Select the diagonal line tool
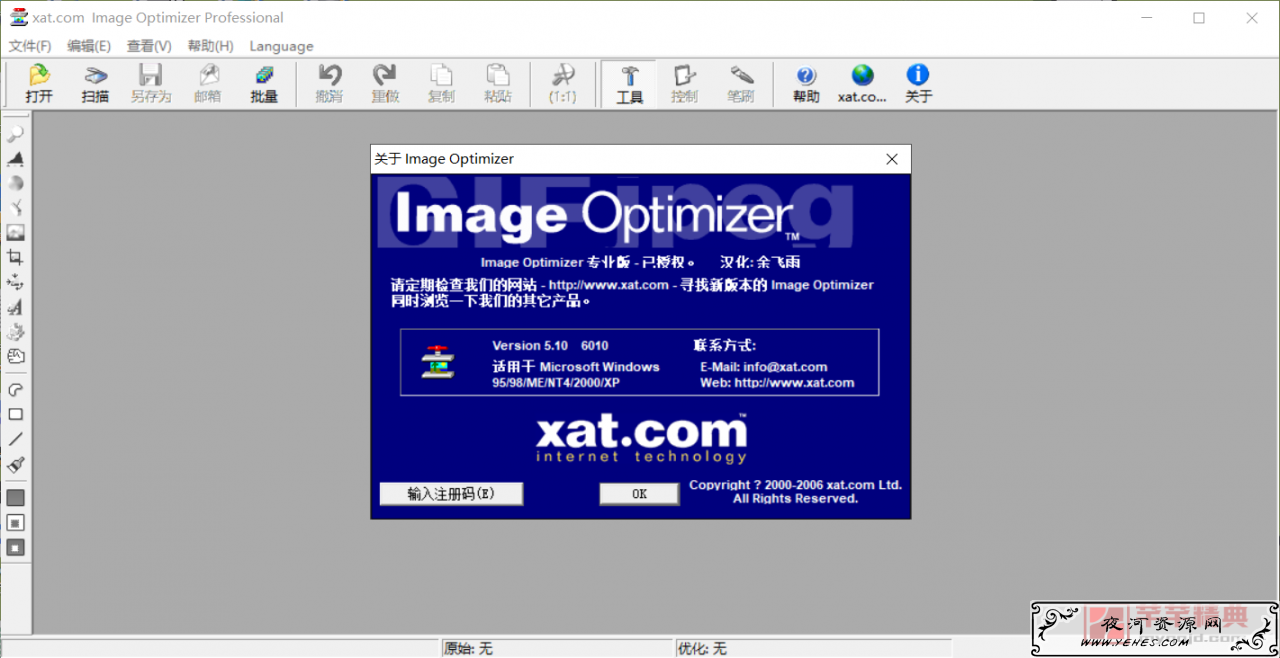This screenshot has width=1280, height=658. coord(16,440)
